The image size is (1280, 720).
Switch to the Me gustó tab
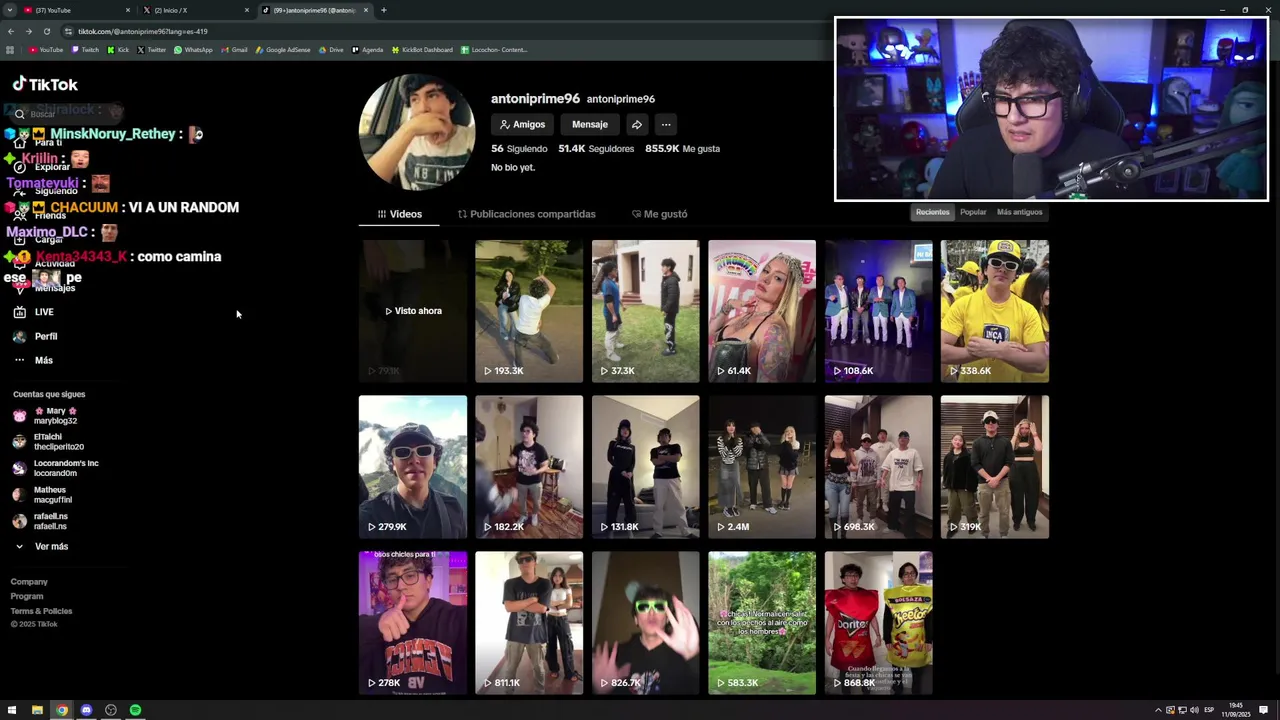coord(660,214)
